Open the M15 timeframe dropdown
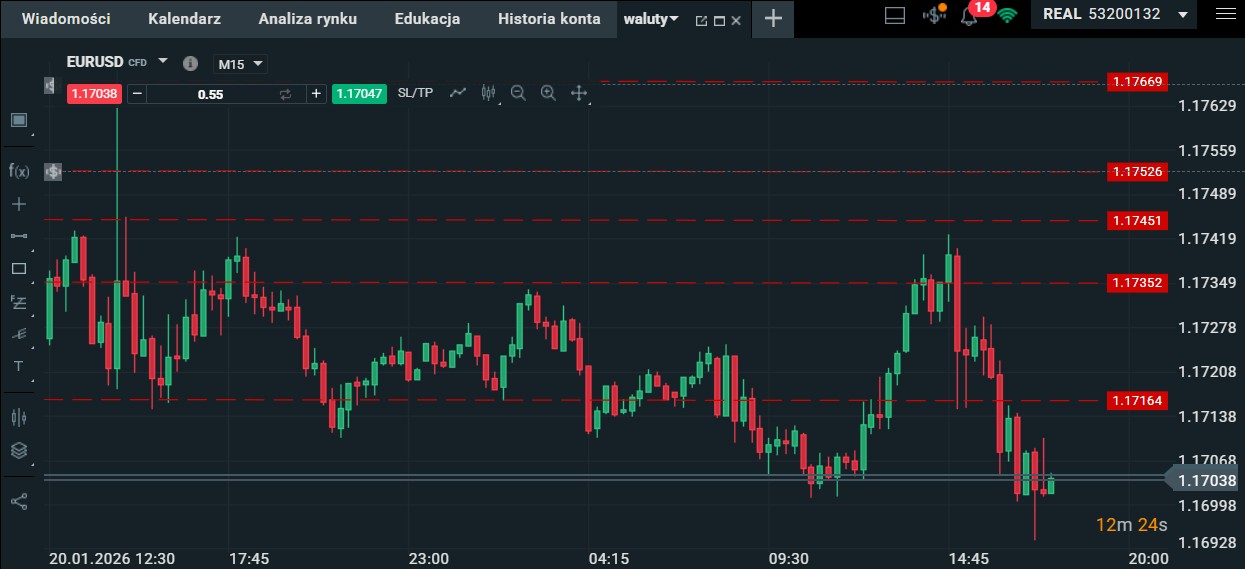 (x=241, y=64)
